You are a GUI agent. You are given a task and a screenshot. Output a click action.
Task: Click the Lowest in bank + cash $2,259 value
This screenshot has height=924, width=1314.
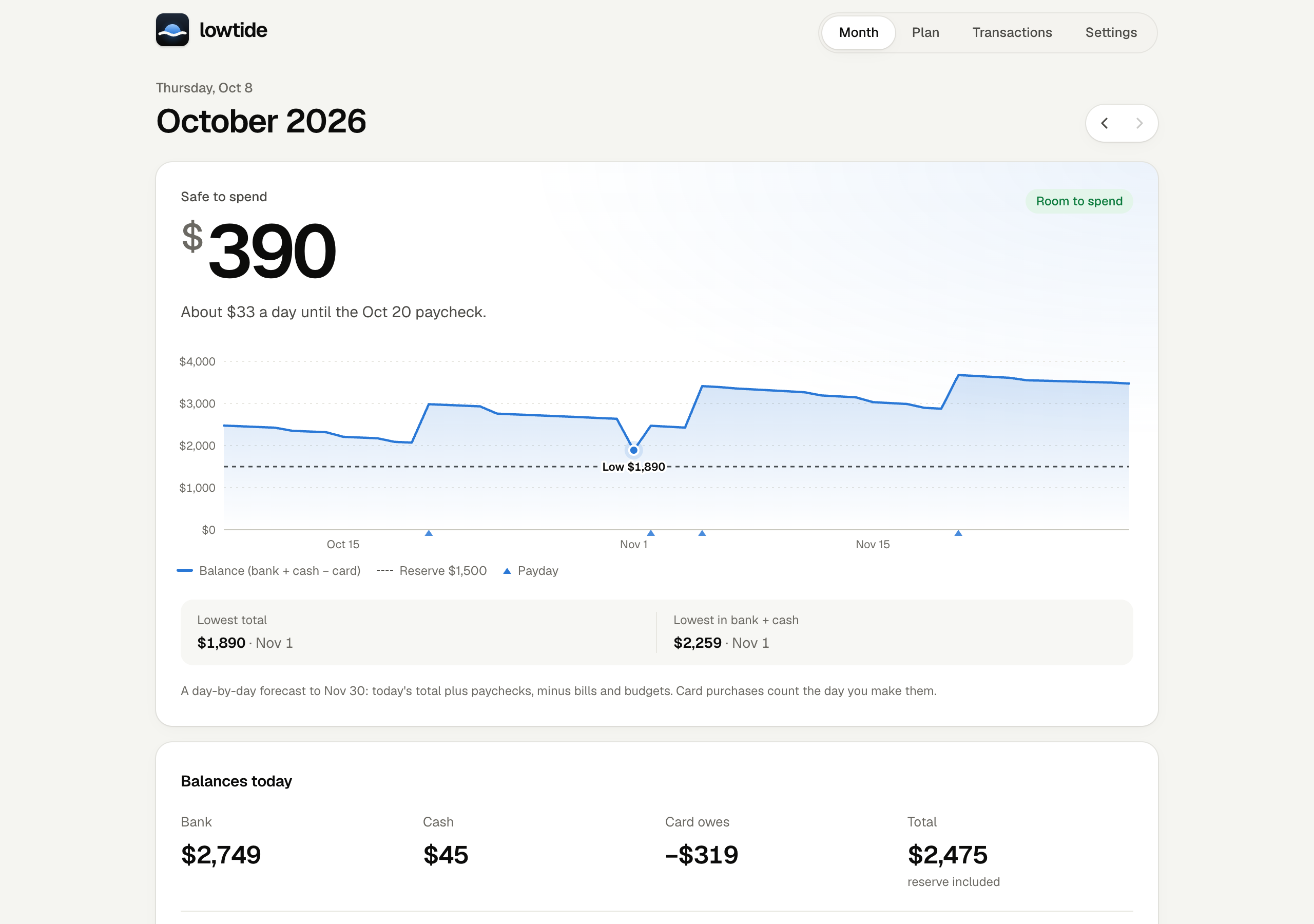click(697, 643)
